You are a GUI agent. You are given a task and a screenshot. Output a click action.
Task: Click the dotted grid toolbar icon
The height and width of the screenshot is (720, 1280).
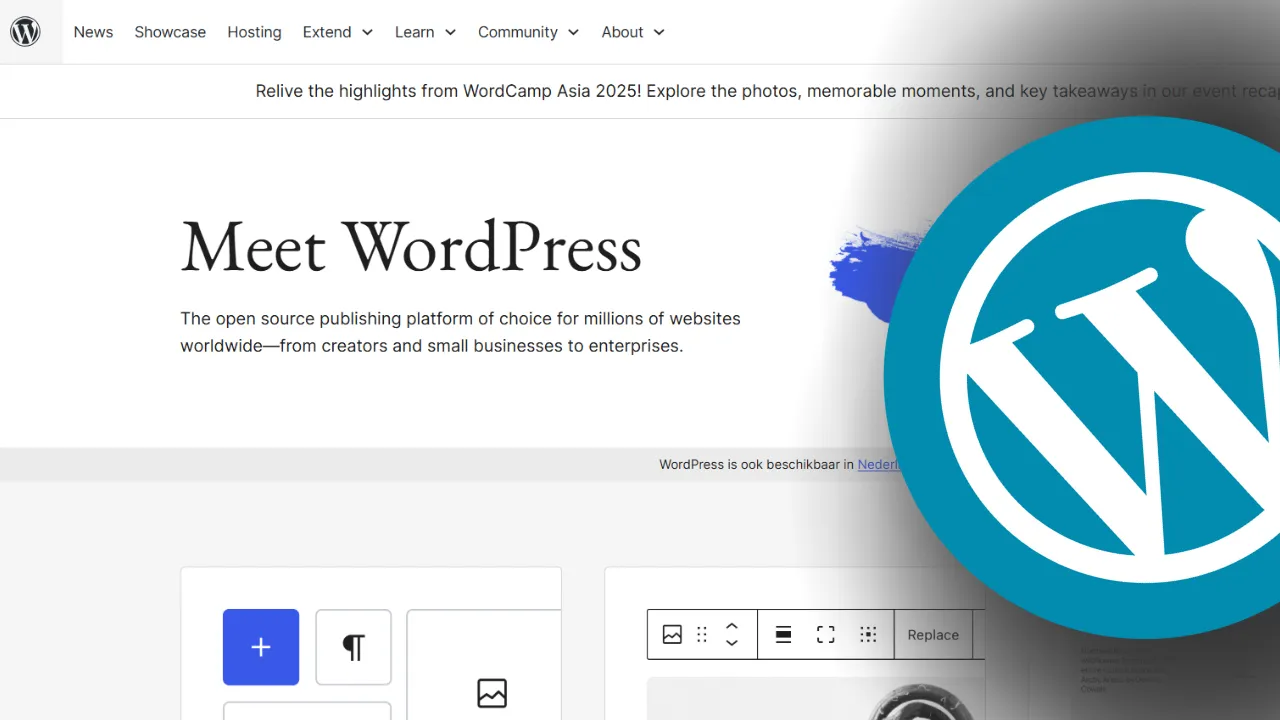pyautogui.click(x=868, y=635)
